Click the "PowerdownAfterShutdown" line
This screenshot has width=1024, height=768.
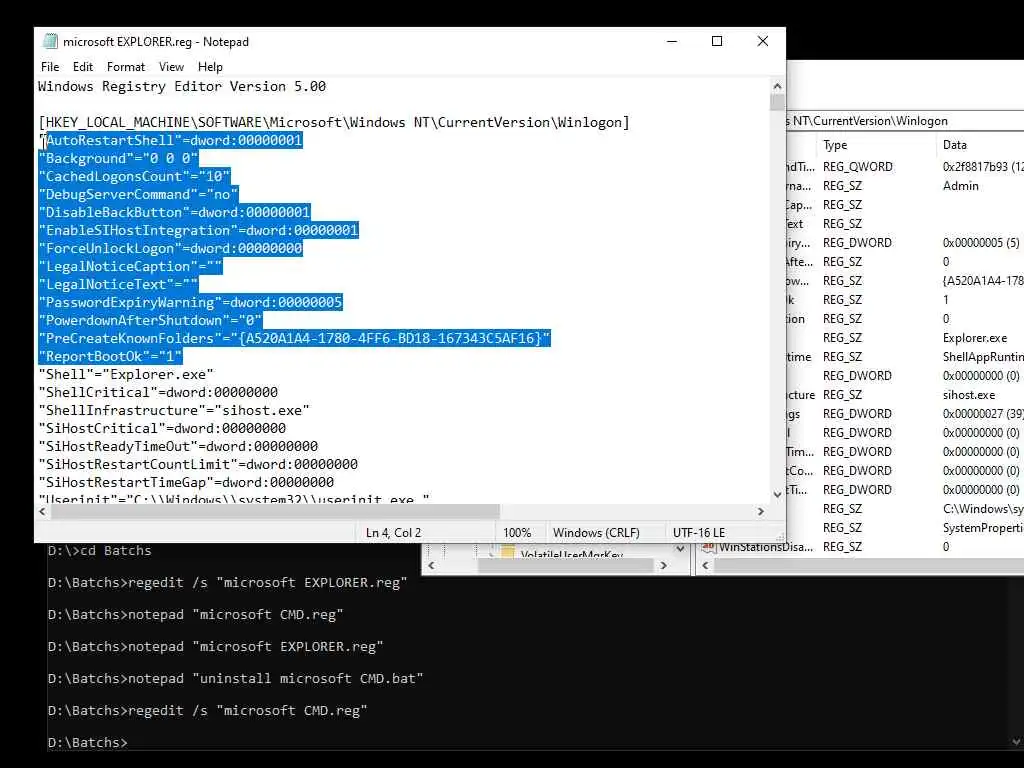tap(150, 320)
